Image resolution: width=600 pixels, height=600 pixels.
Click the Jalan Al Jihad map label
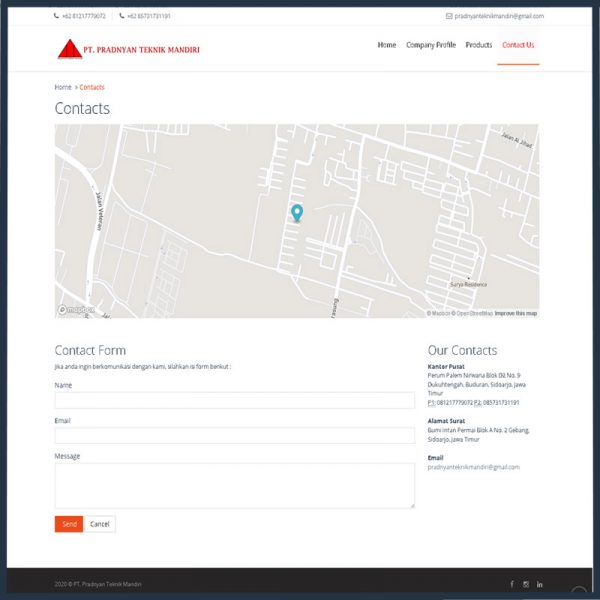(x=517, y=140)
